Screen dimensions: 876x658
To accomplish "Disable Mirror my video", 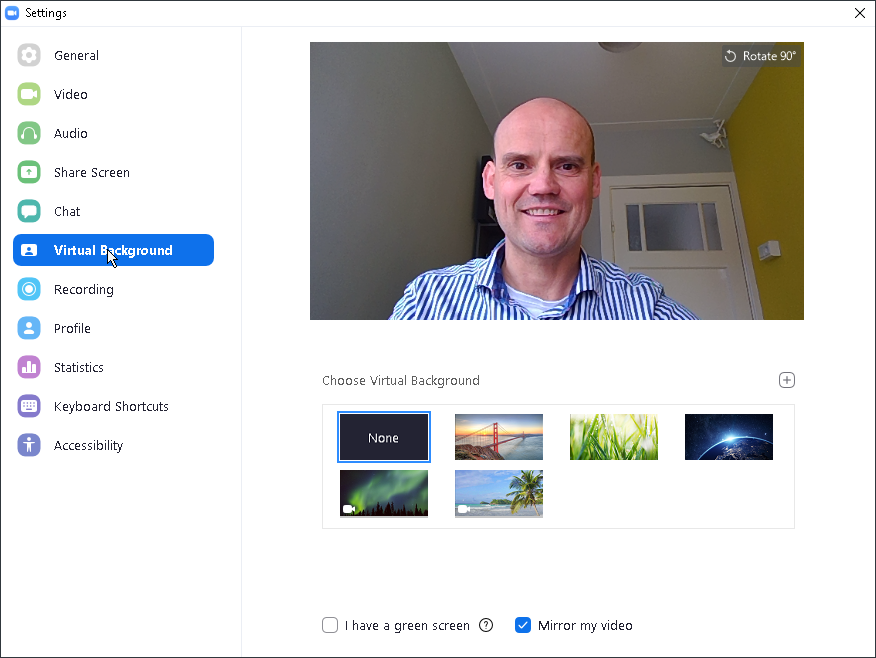I will [x=523, y=625].
